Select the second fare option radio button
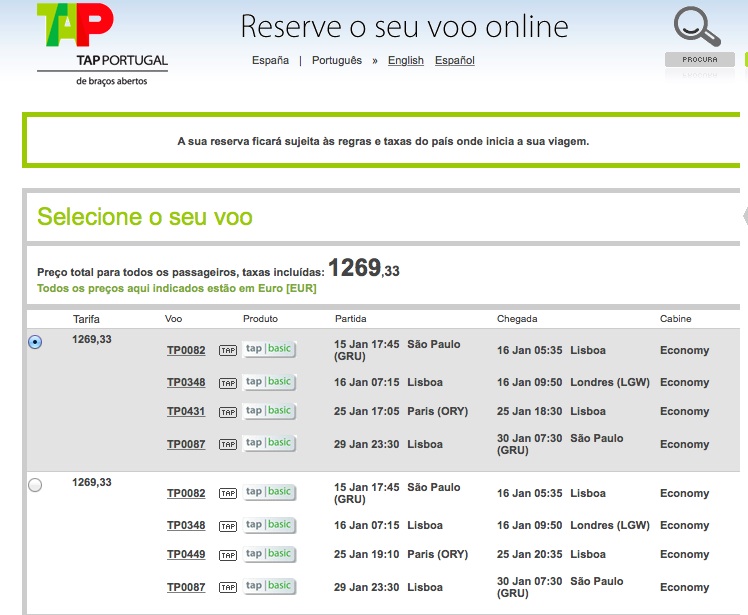Screen dimensions: 748x615 point(36,485)
